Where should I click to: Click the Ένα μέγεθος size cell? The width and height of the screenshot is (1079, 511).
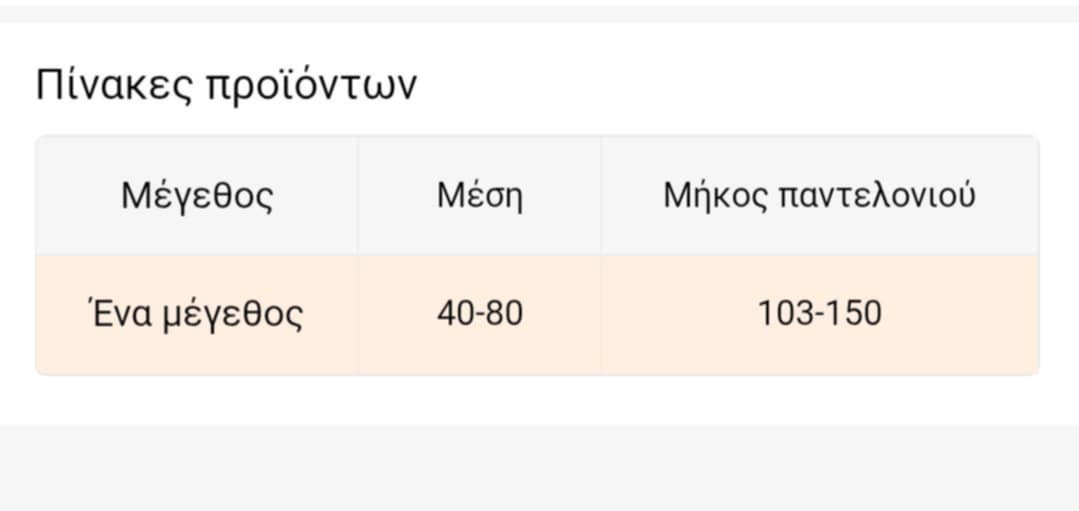[197, 314]
